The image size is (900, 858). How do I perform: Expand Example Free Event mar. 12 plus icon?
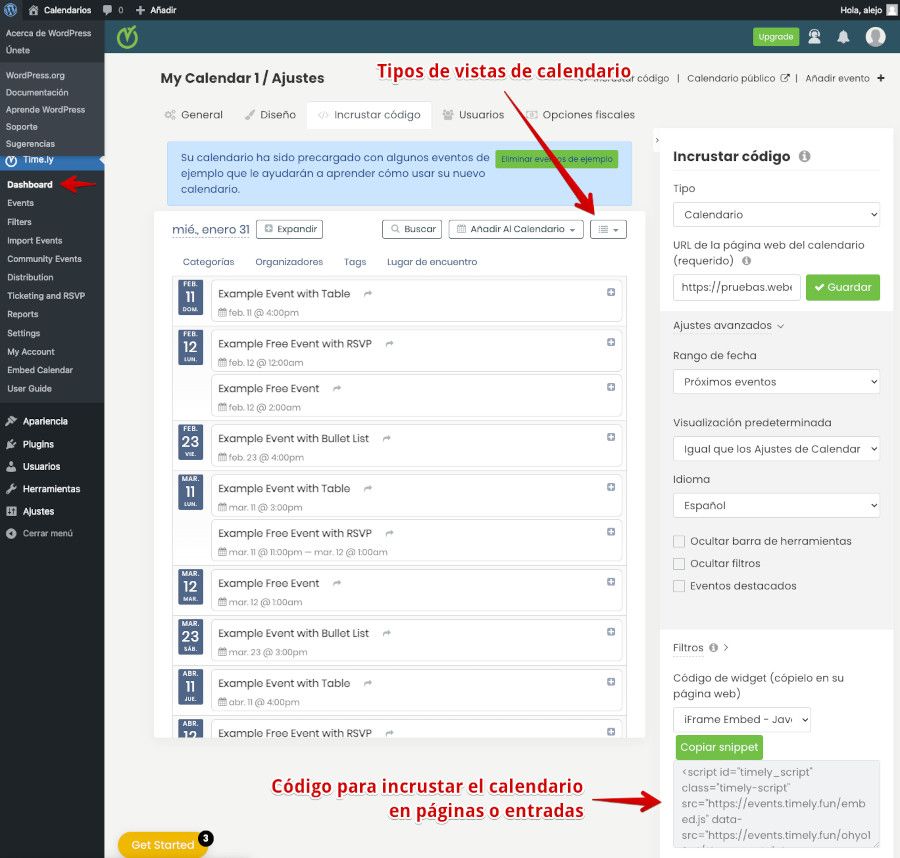tap(611, 581)
